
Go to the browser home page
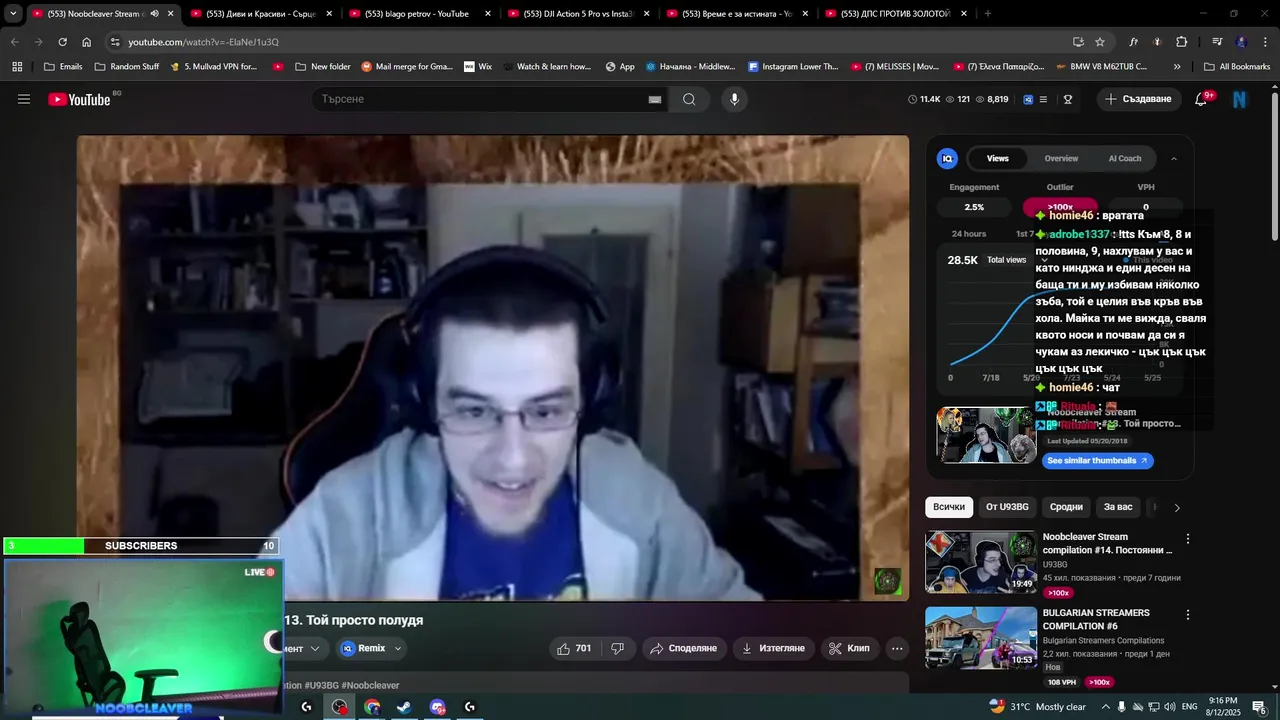86,42
